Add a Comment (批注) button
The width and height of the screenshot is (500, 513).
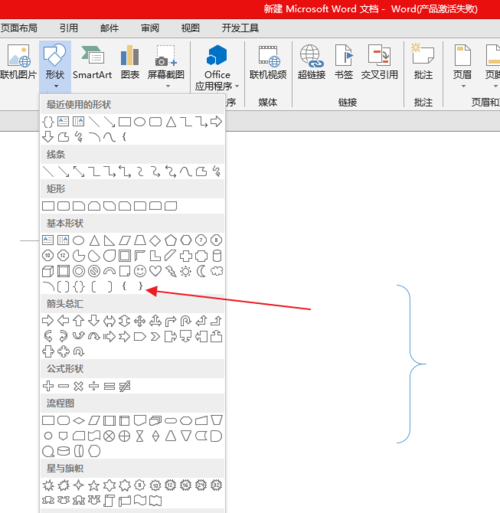[x=423, y=62]
